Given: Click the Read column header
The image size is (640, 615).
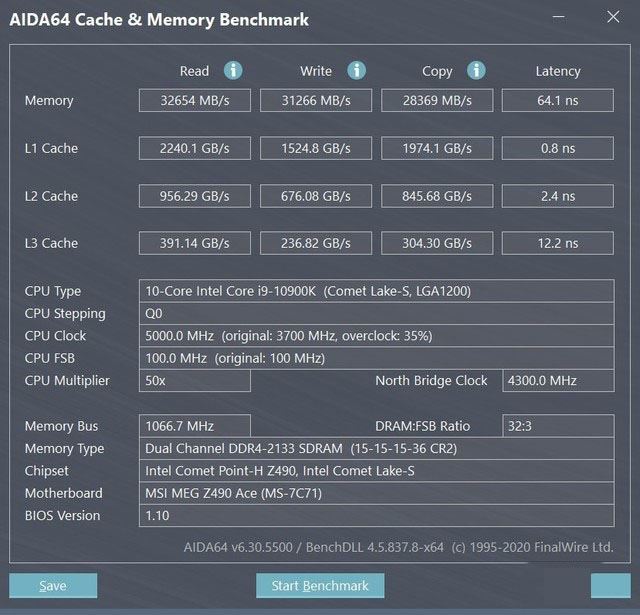Looking at the screenshot, I should pyautogui.click(x=194, y=71).
